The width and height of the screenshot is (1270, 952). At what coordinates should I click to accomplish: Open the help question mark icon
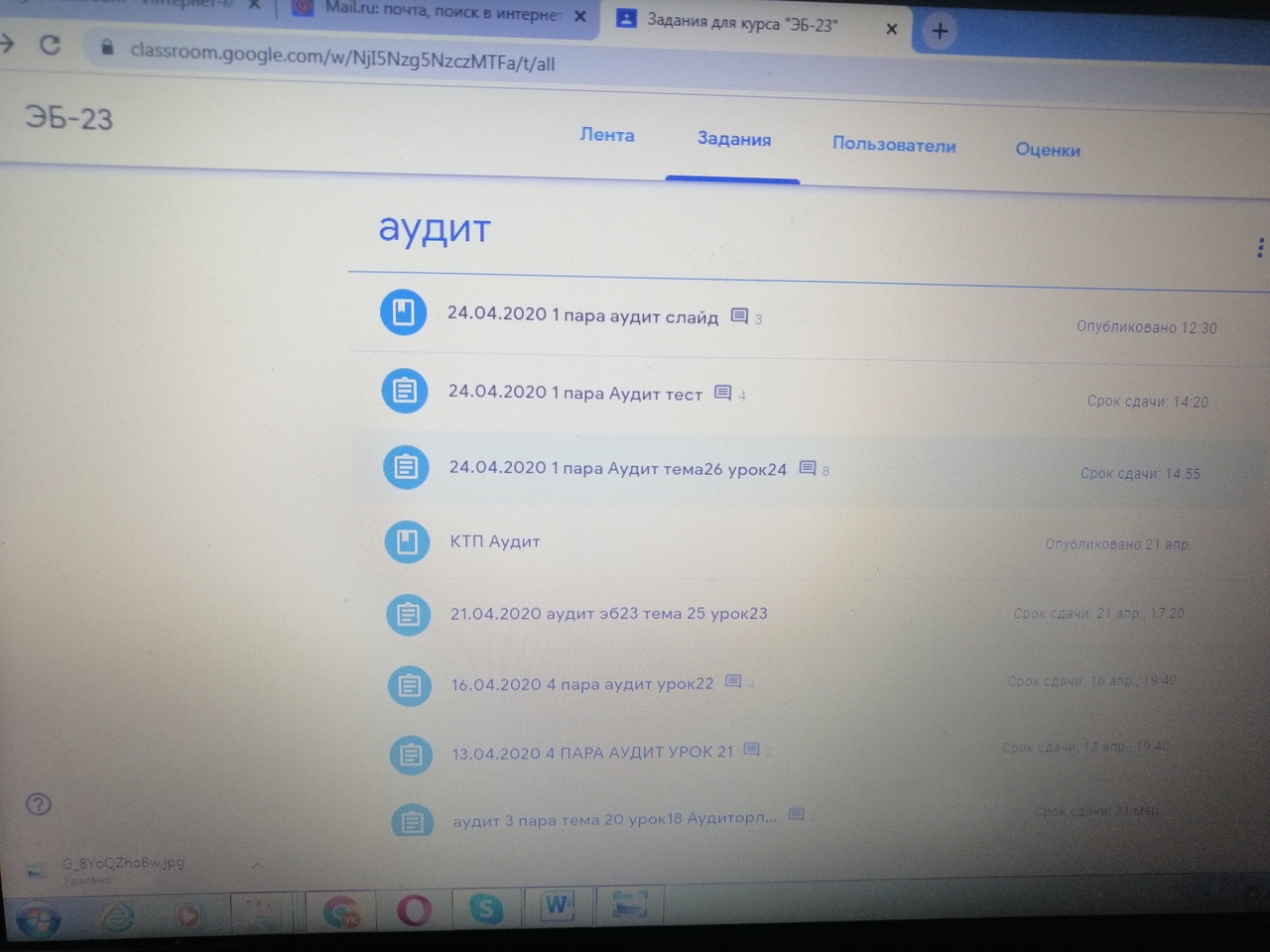(39, 804)
